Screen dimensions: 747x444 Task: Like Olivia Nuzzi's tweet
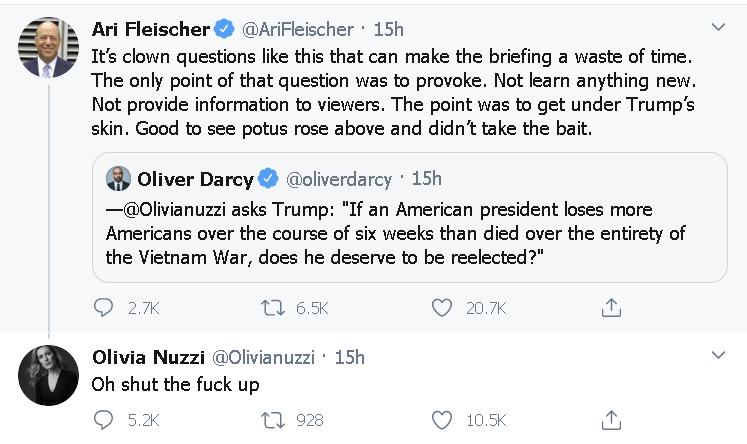[x=442, y=420]
